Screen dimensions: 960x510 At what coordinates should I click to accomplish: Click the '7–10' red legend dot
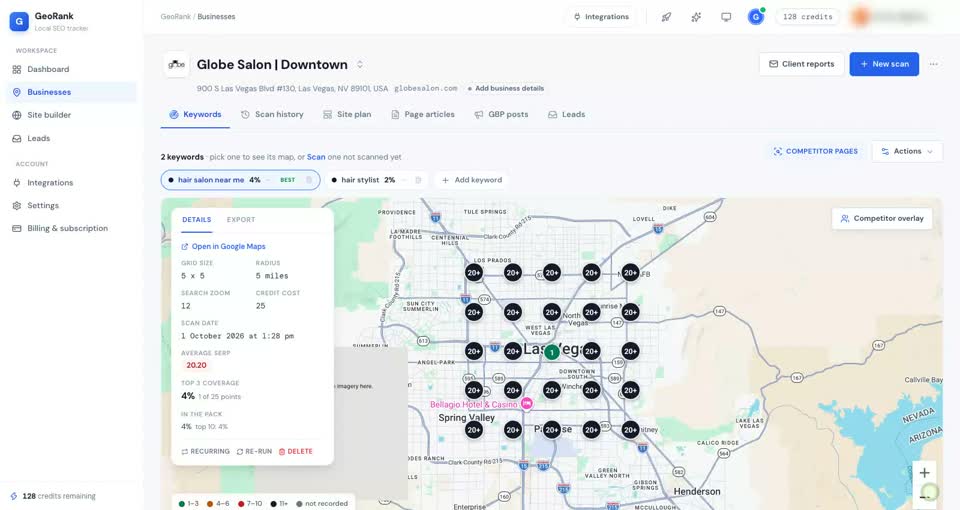(241, 504)
